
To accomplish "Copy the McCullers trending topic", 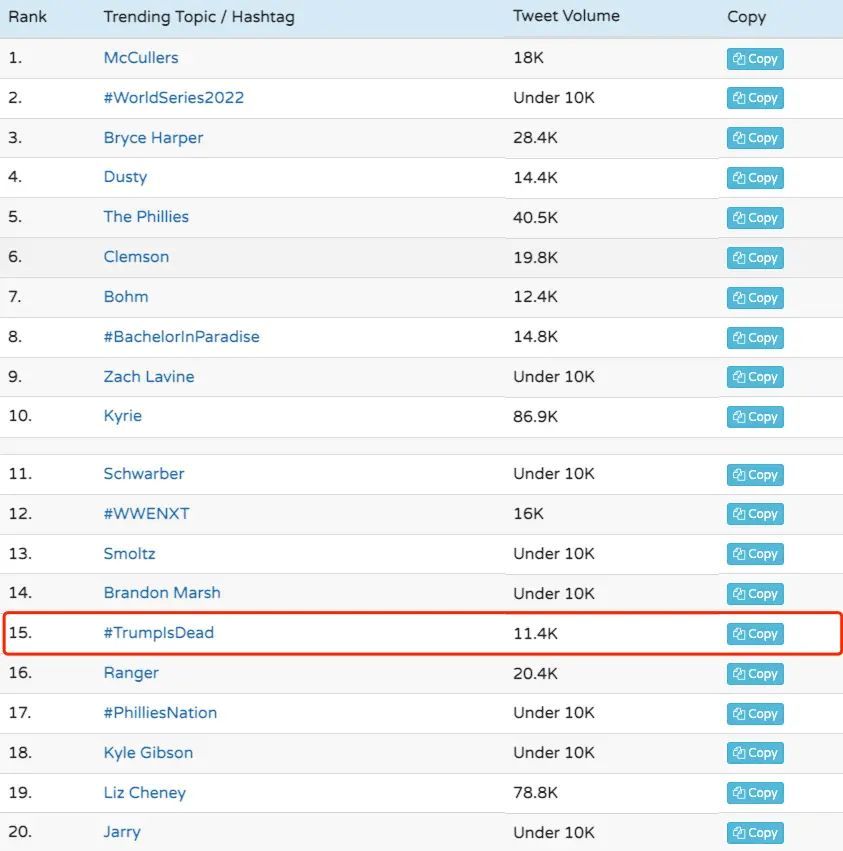I will click(x=755, y=59).
